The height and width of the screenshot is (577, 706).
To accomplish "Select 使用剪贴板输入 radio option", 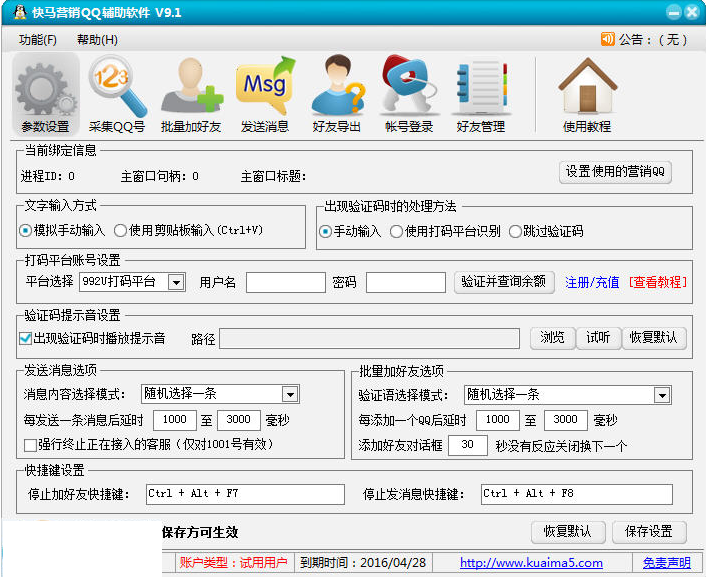I will [121, 231].
